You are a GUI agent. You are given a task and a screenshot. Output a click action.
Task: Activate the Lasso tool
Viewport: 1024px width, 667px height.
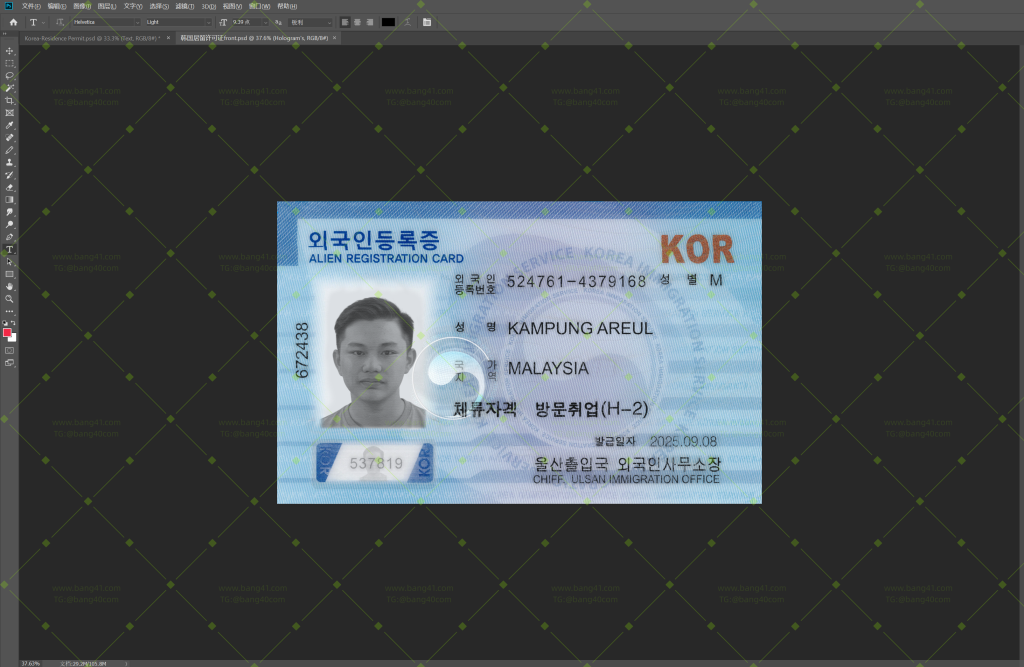pos(9,75)
